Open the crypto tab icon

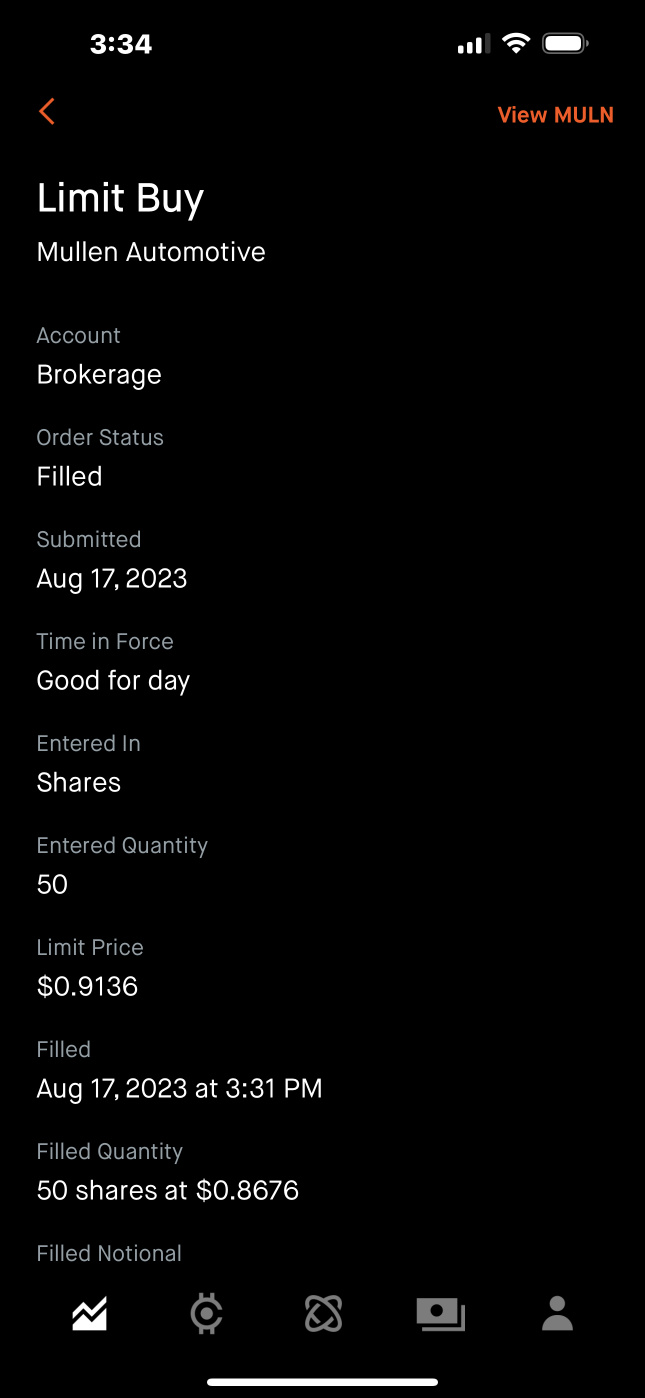[206, 1314]
